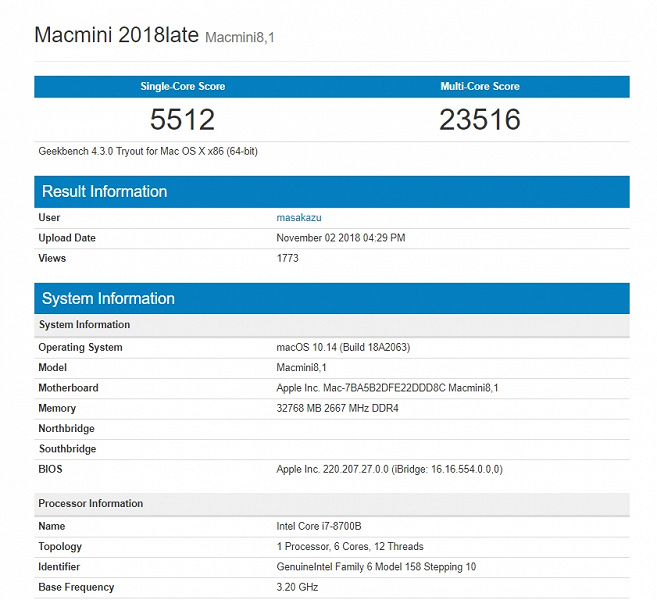Select the Intel Core i7-8700B value
657x600 pixels.
coord(318,526)
